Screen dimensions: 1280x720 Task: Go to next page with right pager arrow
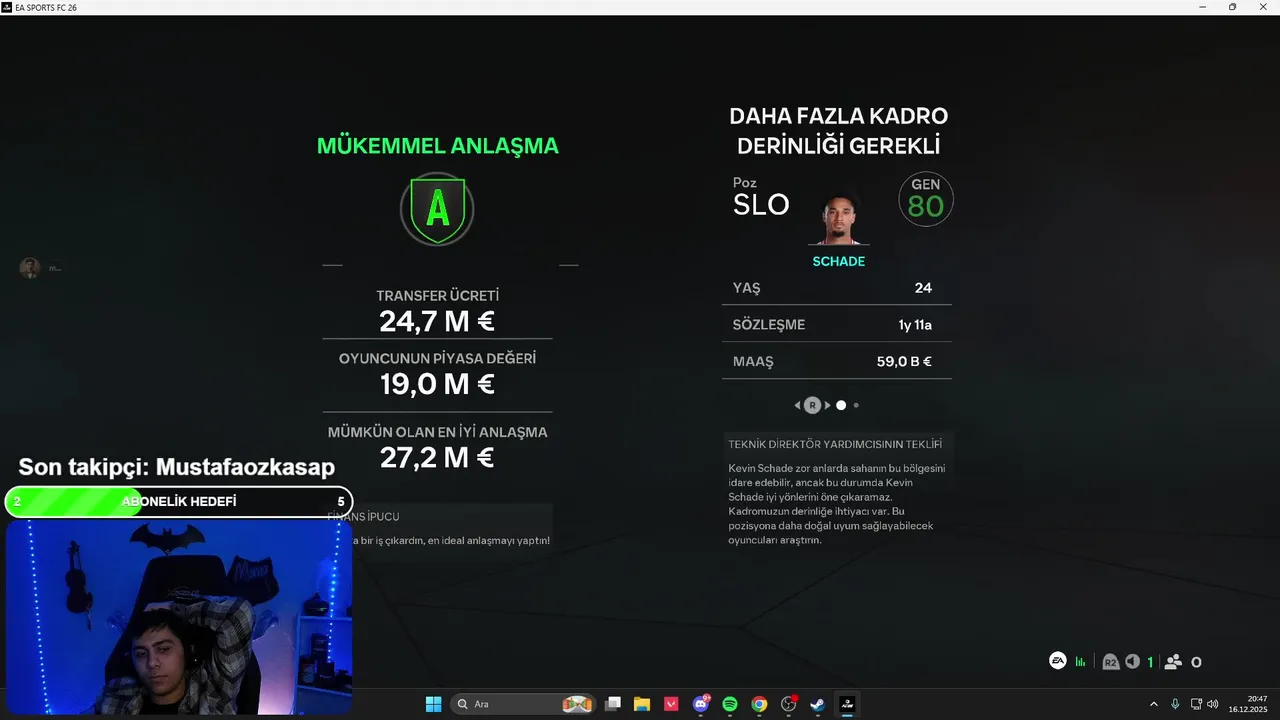click(827, 405)
